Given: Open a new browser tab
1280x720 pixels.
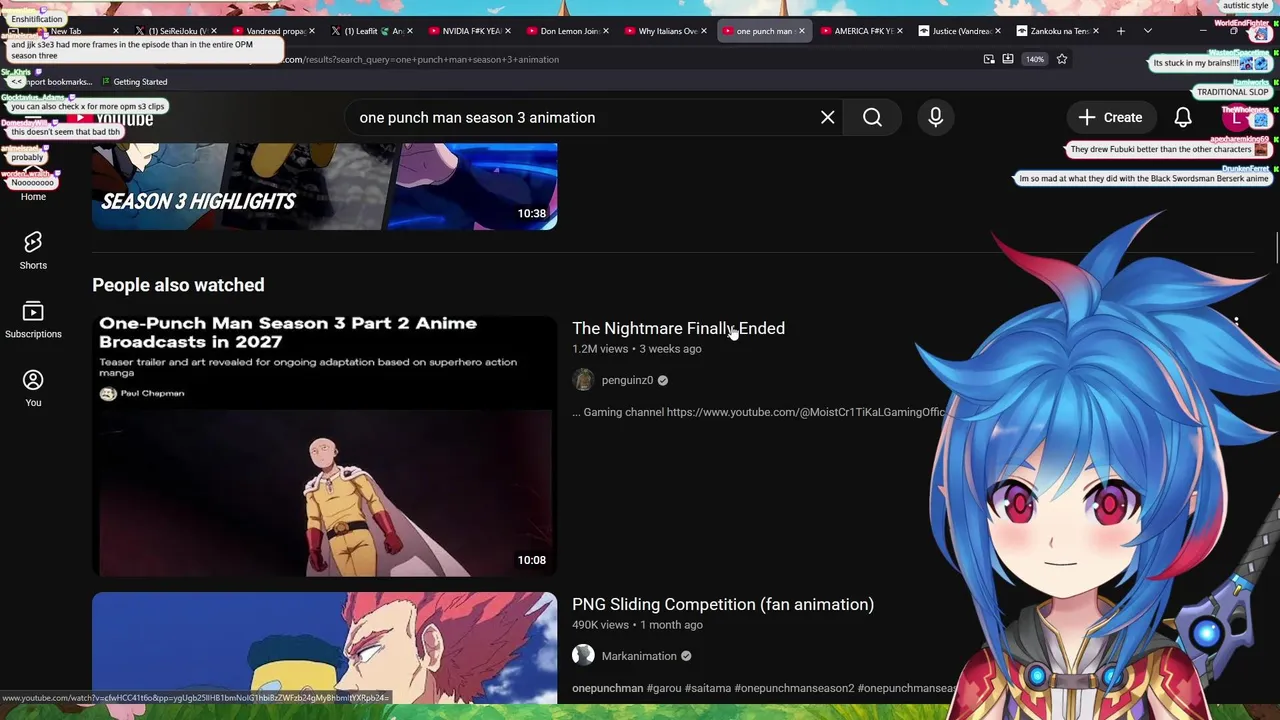Looking at the screenshot, I should click(1121, 31).
